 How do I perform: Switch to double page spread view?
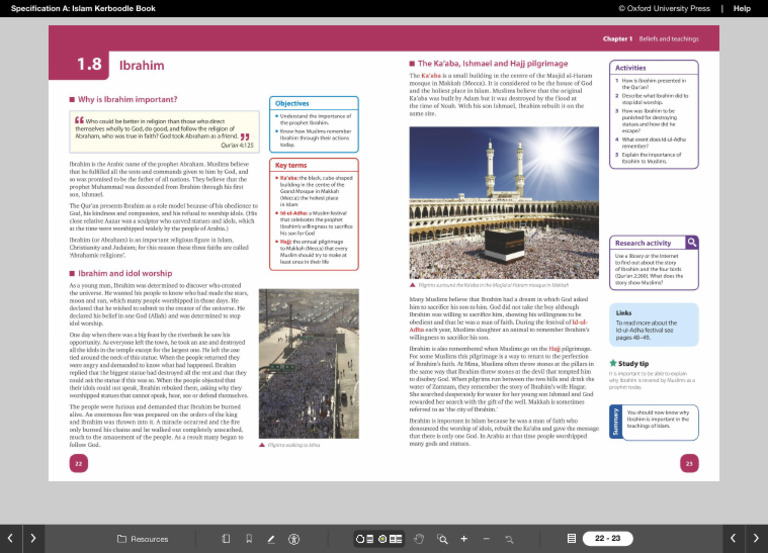coord(390,539)
